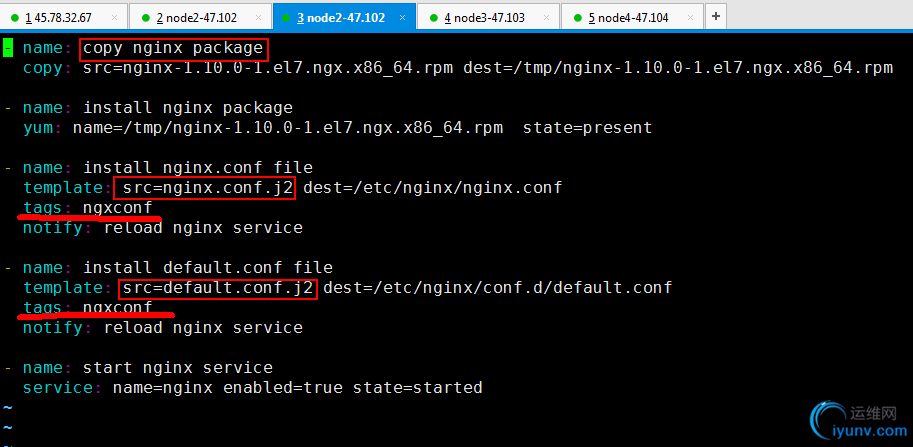Select tab 2 node2-47.102
The height and width of the screenshot is (447, 913).
click(x=200, y=17)
